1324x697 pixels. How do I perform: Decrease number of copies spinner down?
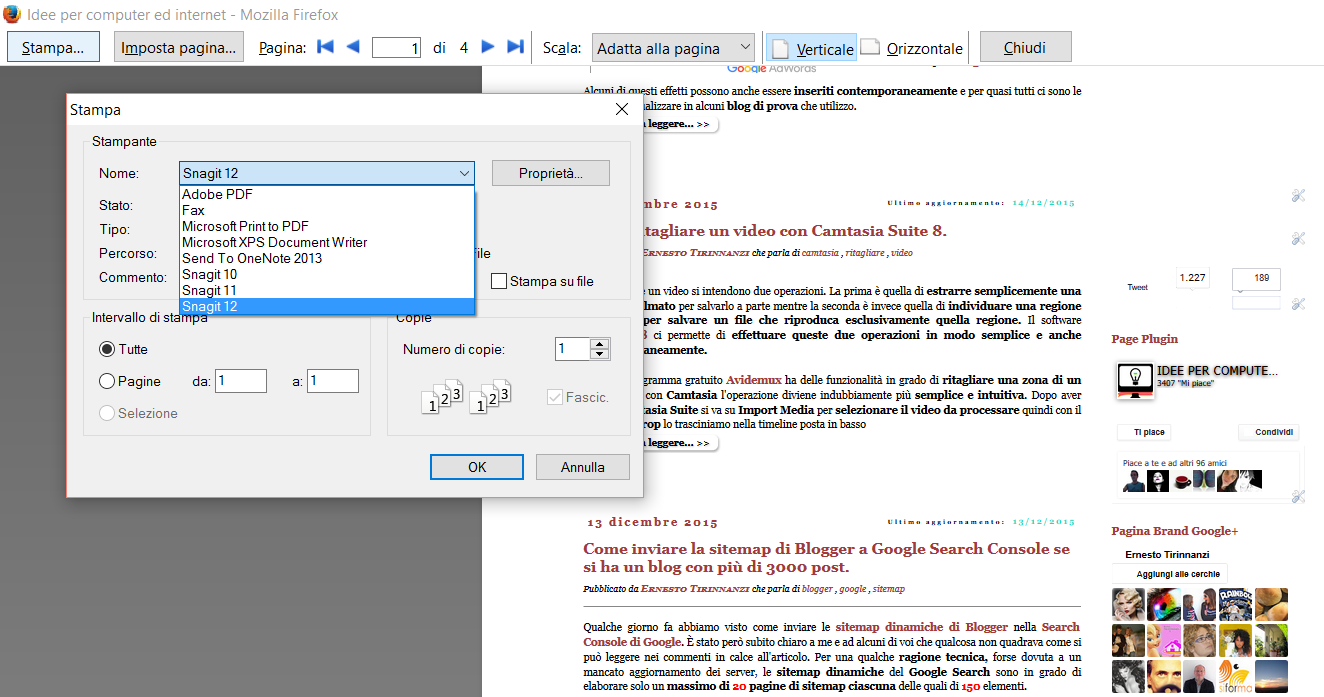pos(600,354)
